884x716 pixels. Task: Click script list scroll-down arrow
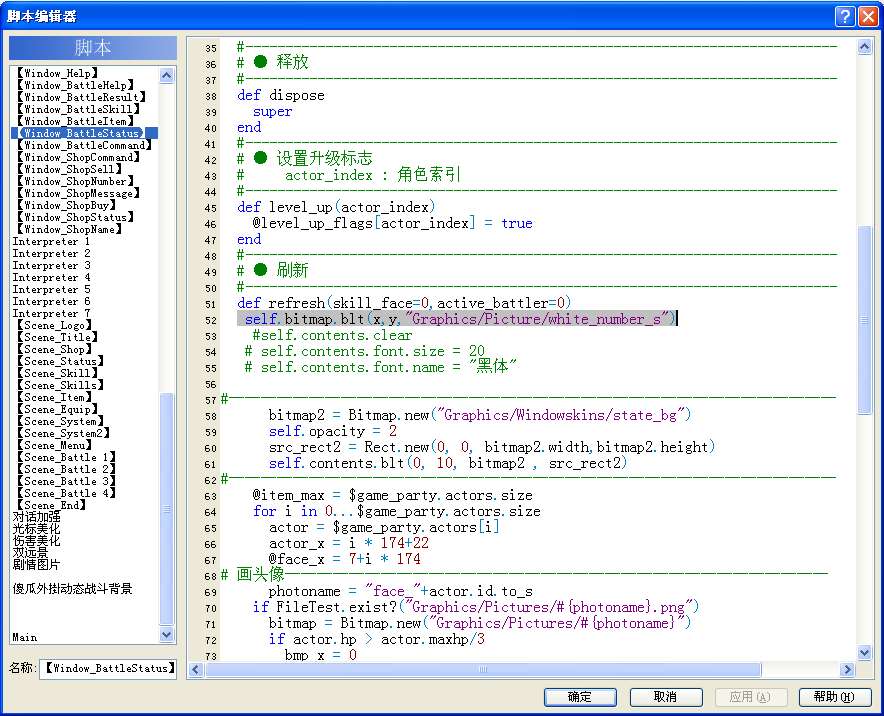(166, 635)
